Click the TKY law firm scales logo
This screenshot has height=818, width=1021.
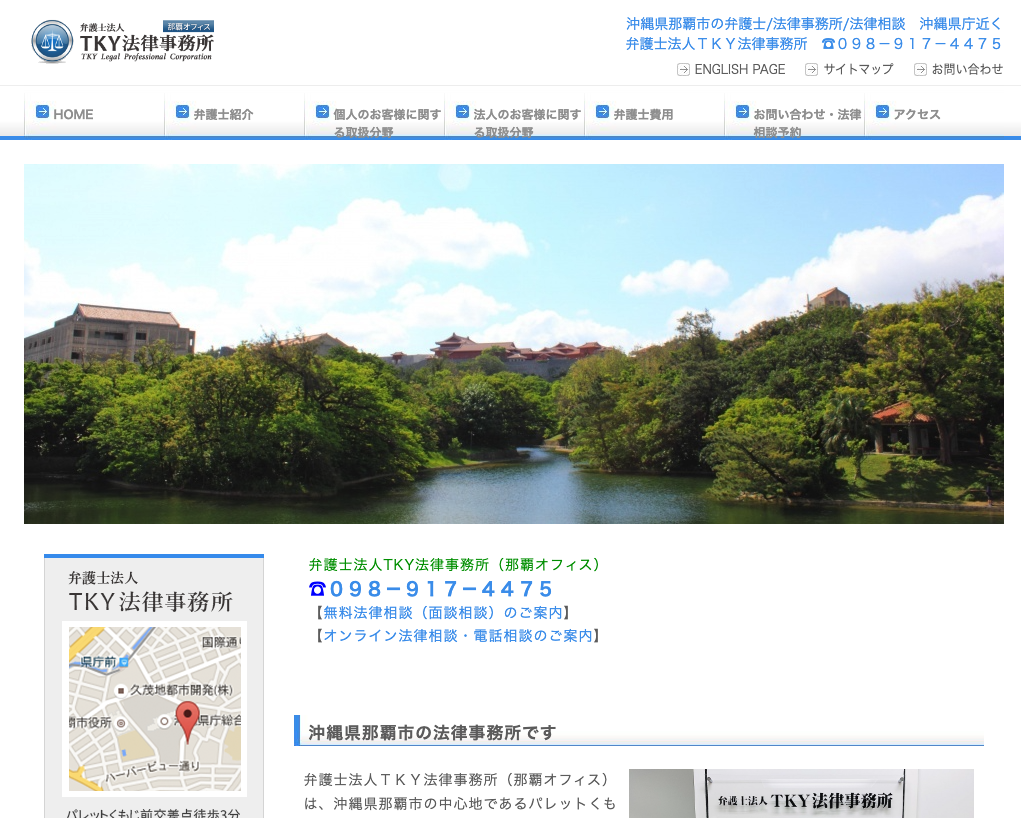tap(52, 42)
